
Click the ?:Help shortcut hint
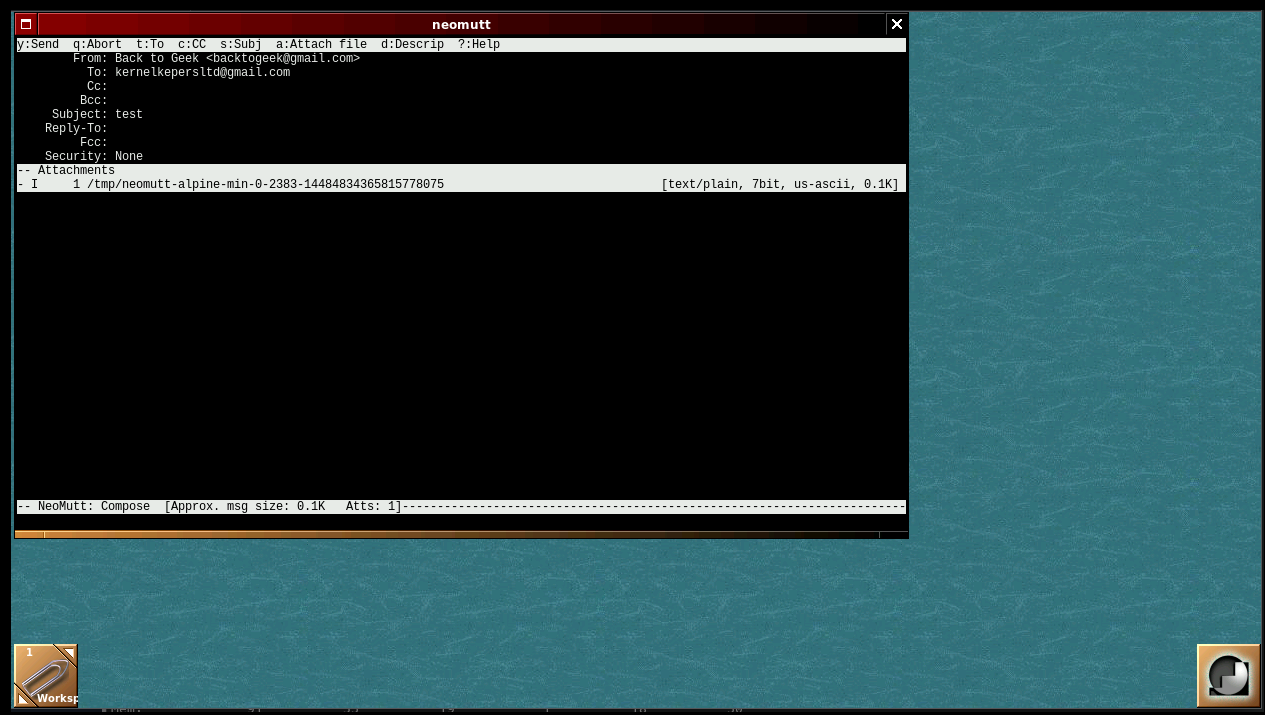479,45
